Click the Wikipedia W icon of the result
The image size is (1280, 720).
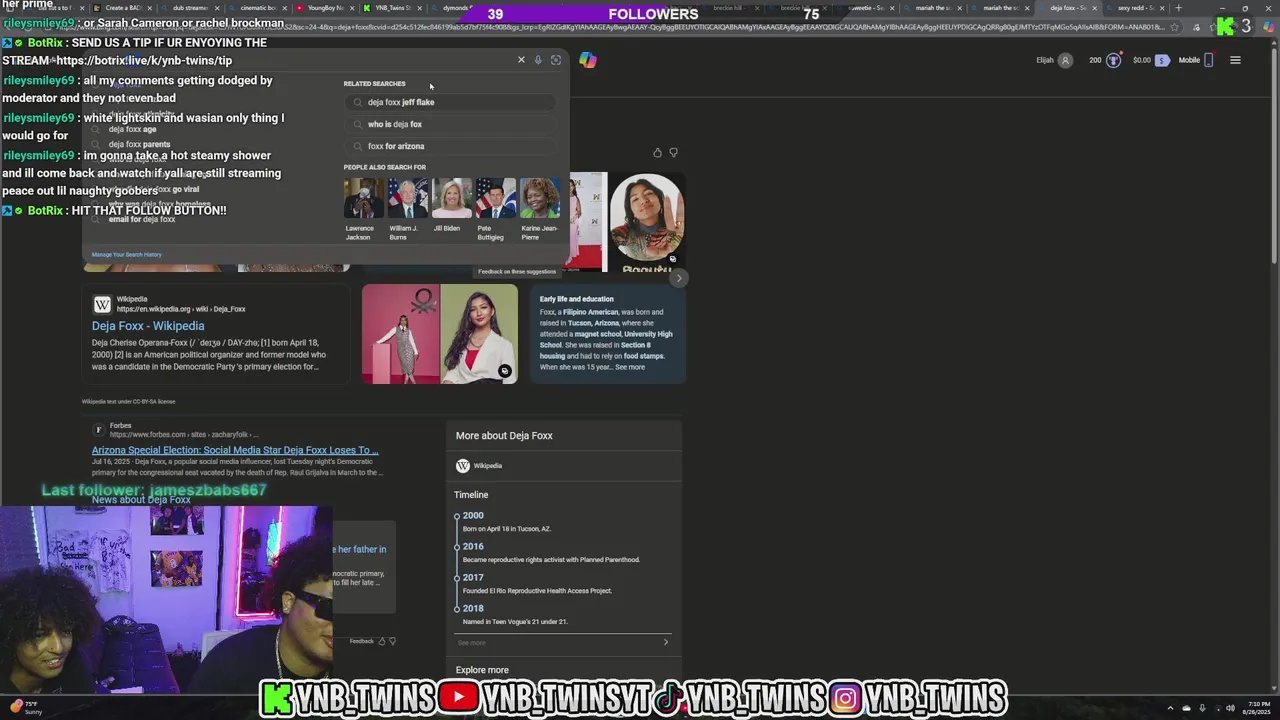click(102, 304)
